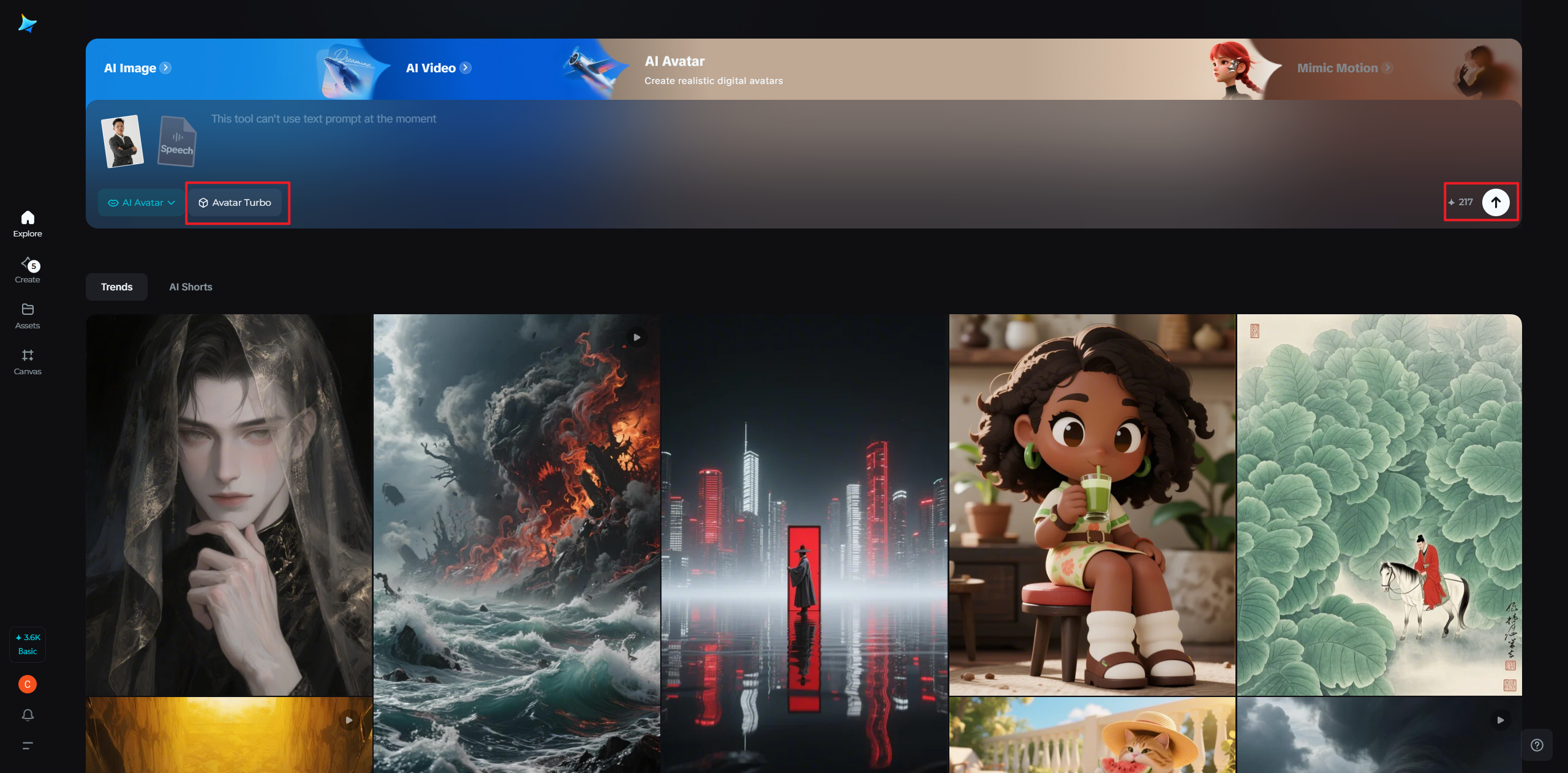The height and width of the screenshot is (773, 1568).
Task: View your 3.6K Basic credits
Action: click(x=27, y=644)
